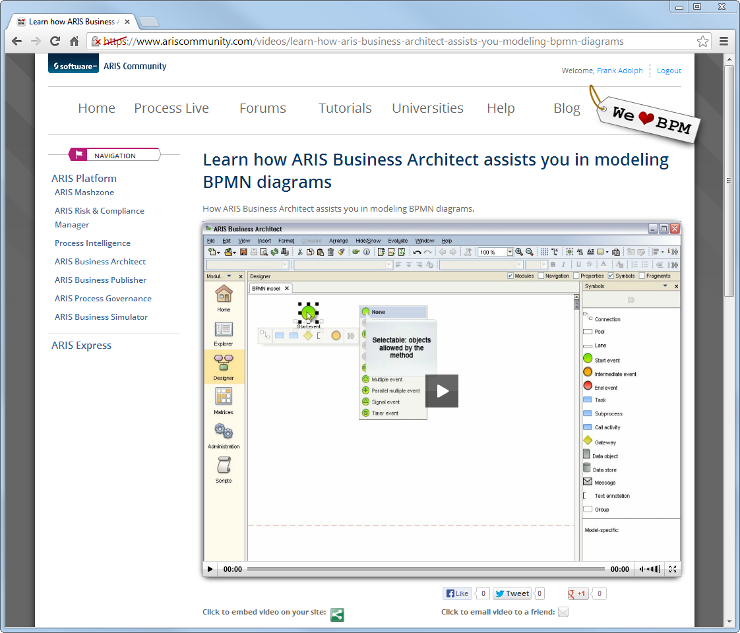
Task: Click the scrollbar down arrow
Action: [x=729, y=621]
